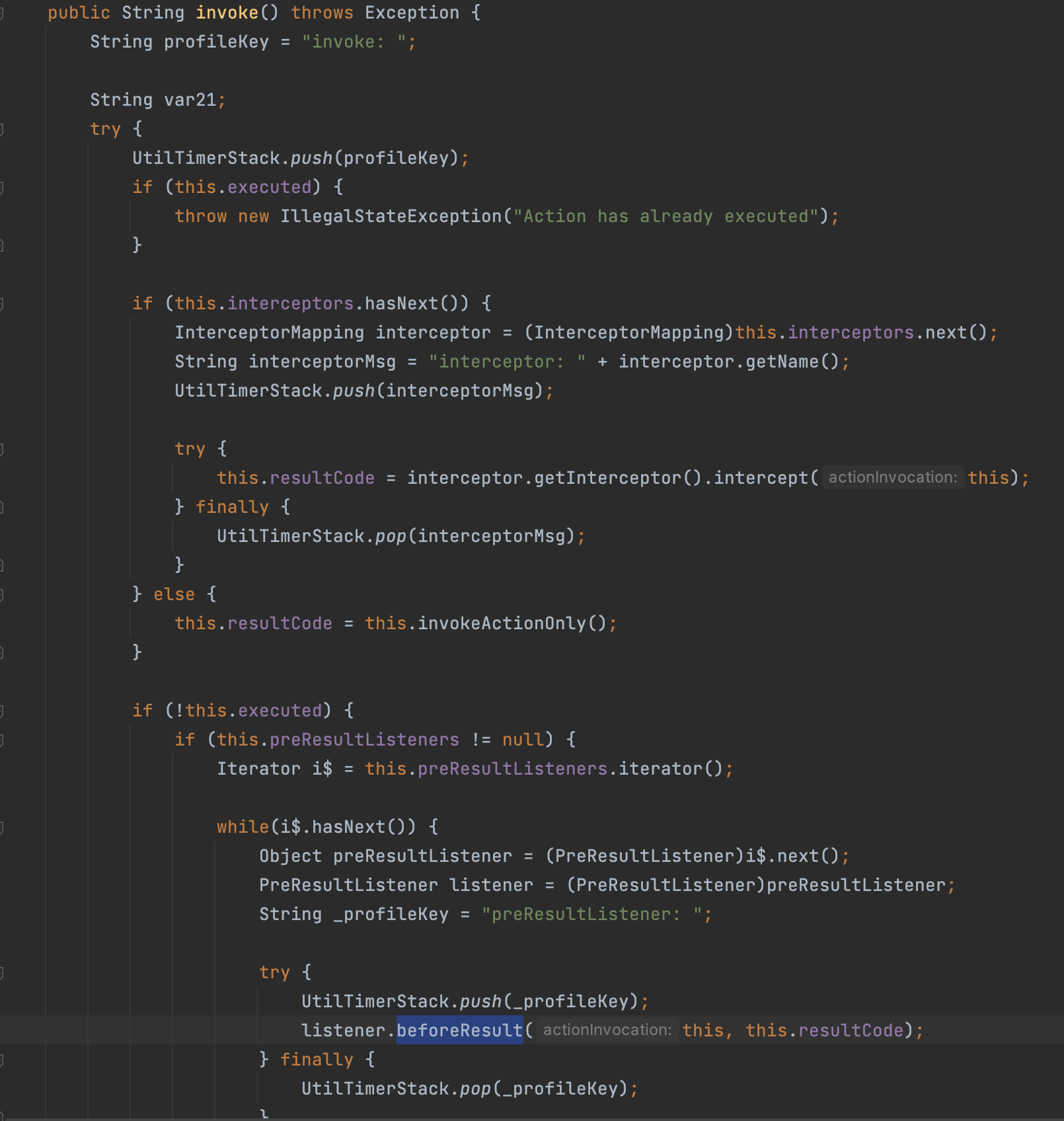This screenshot has width=1064, height=1121.
Task: Click the else keyword
Action: pyautogui.click(x=174, y=594)
